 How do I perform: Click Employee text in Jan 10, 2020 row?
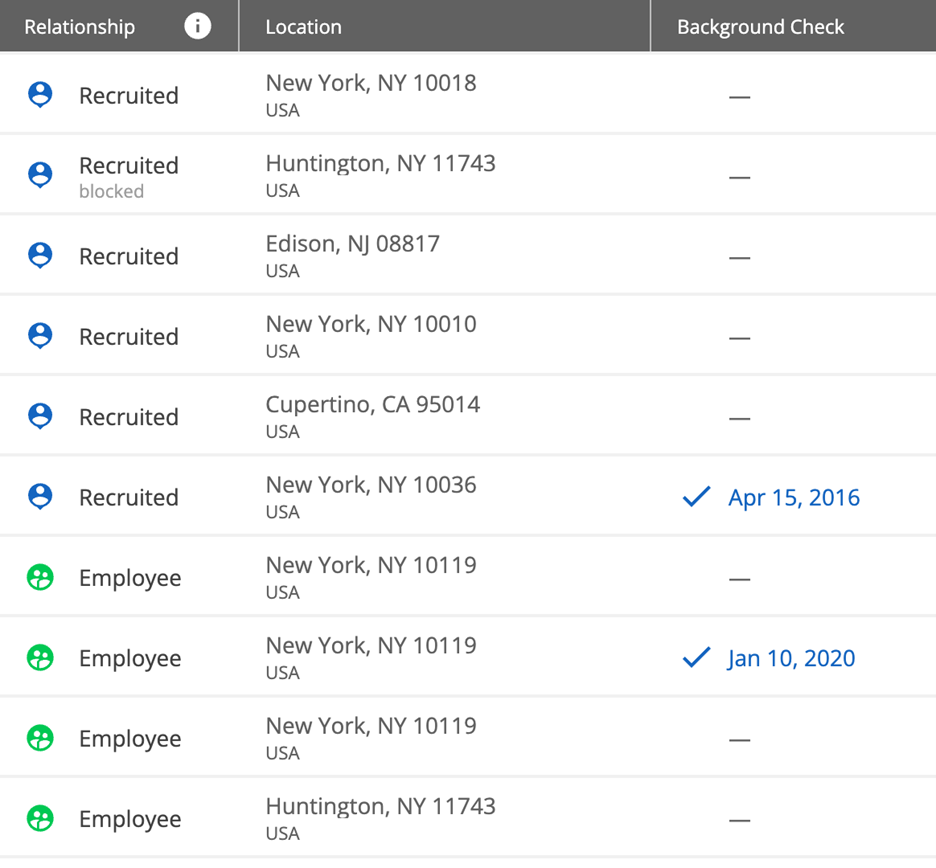(130, 658)
